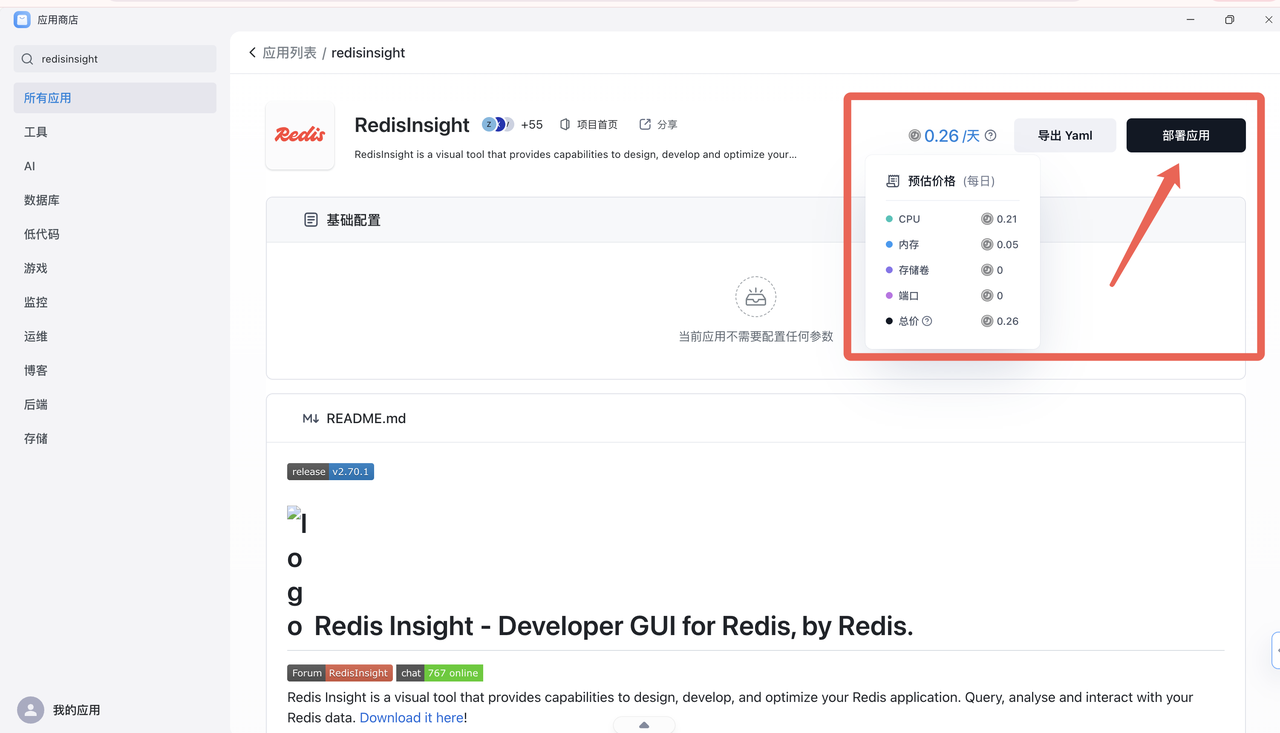This screenshot has width=1280, height=733.
Task: Click the 0.26 /天 price
Action: click(952, 136)
